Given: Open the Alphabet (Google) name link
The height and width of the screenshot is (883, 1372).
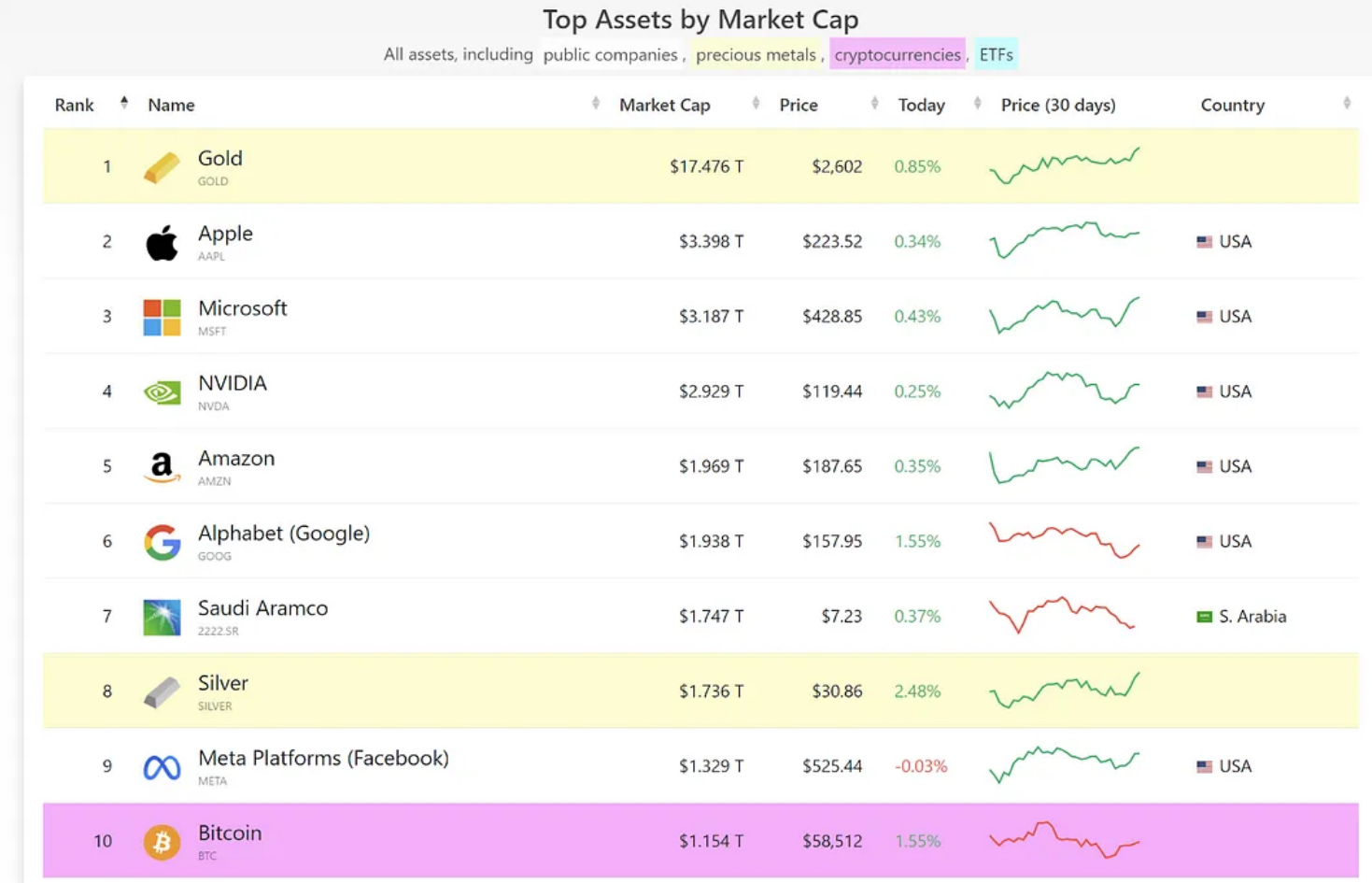Looking at the screenshot, I should click(x=284, y=534).
